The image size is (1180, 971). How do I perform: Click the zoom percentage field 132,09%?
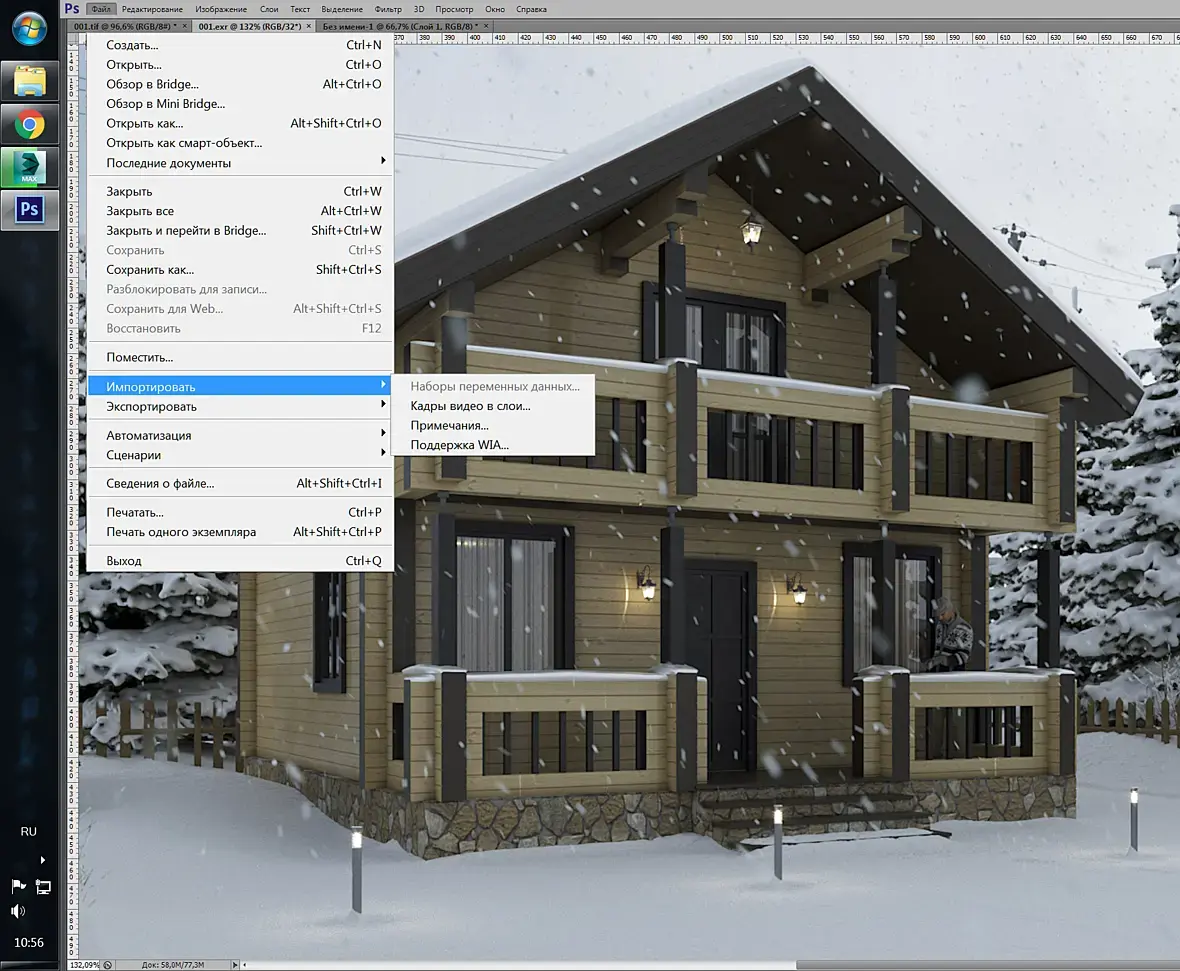click(x=84, y=965)
